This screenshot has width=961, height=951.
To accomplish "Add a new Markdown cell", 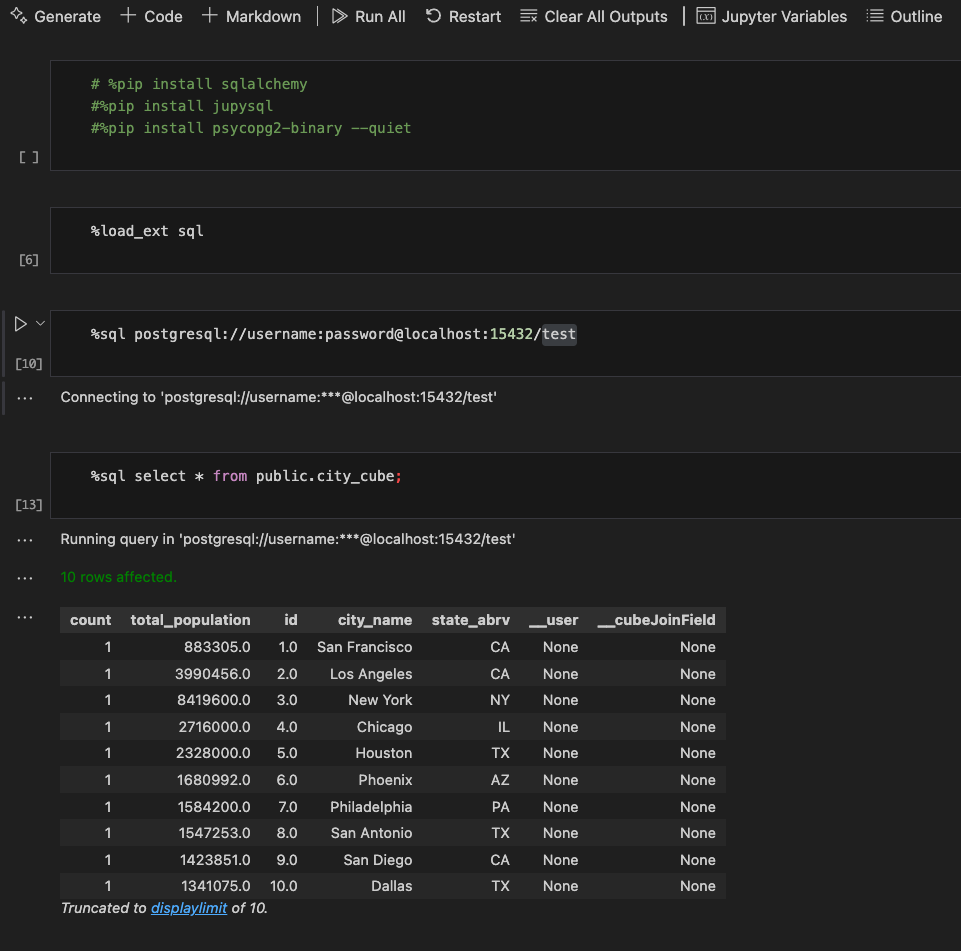I will click(x=251, y=17).
